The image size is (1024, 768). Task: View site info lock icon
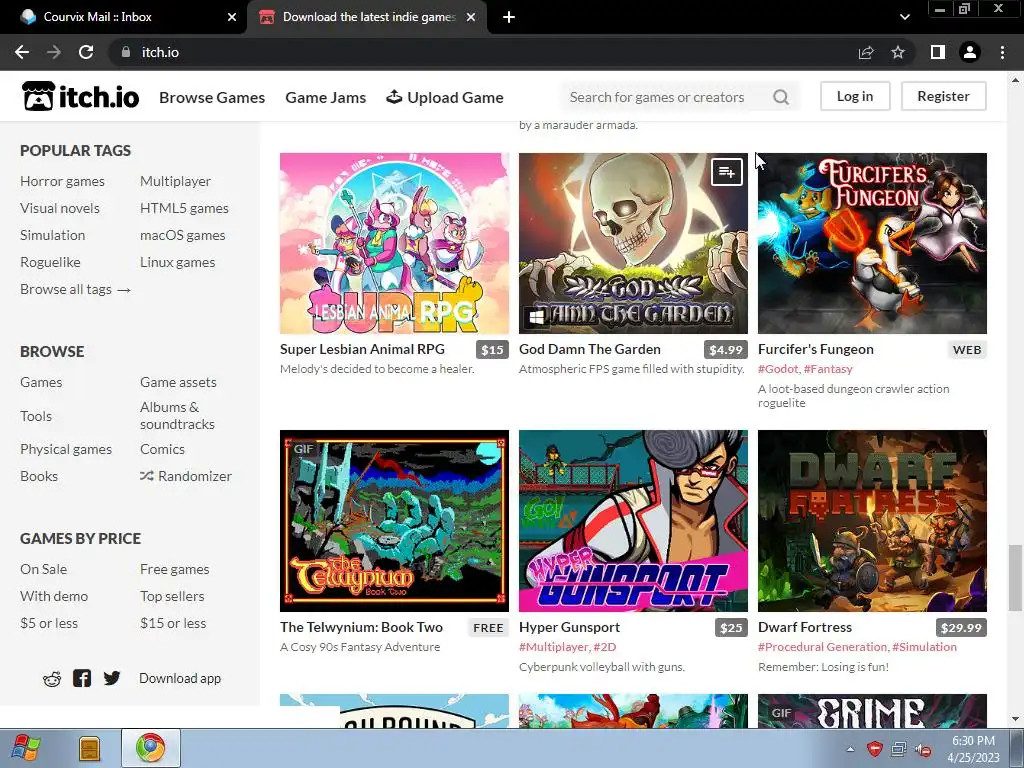pyautogui.click(x=126, y=52)
